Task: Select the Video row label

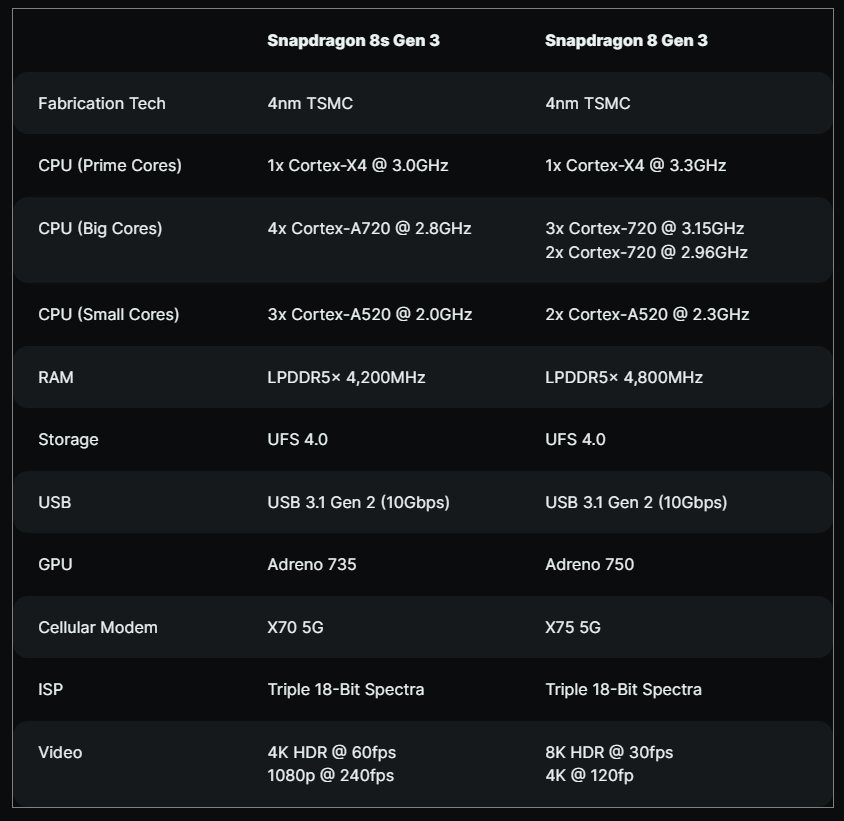Action: pyautogui.click(x=60, y=752)
